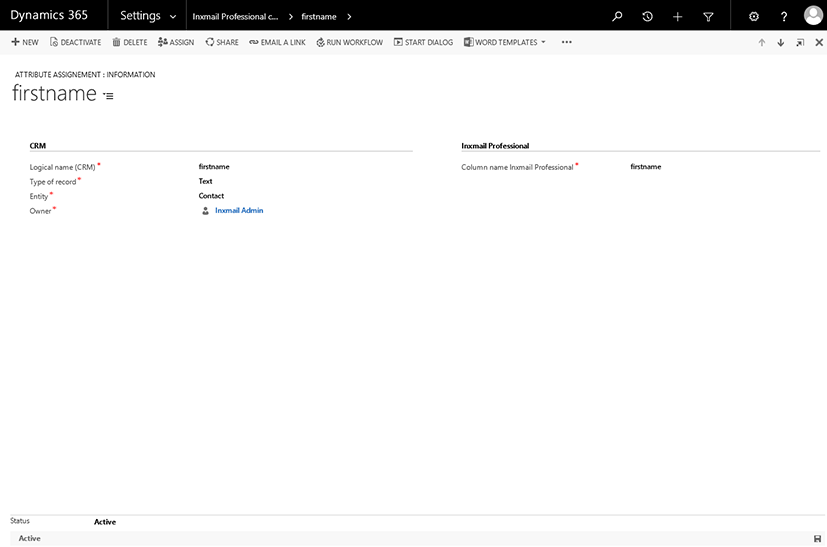Click ASSIGN in command bar

click(176, 42)
